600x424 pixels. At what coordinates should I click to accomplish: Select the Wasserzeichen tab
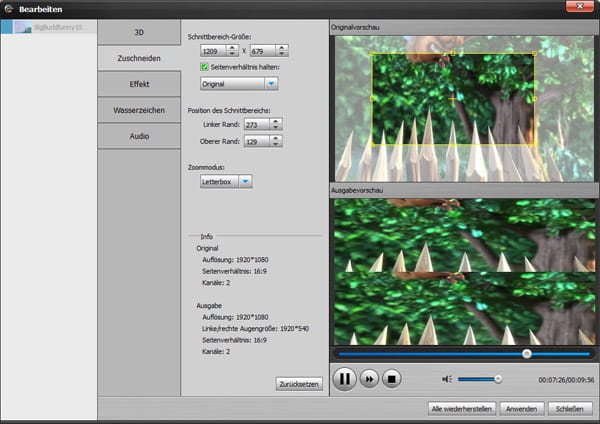(139, 109)
